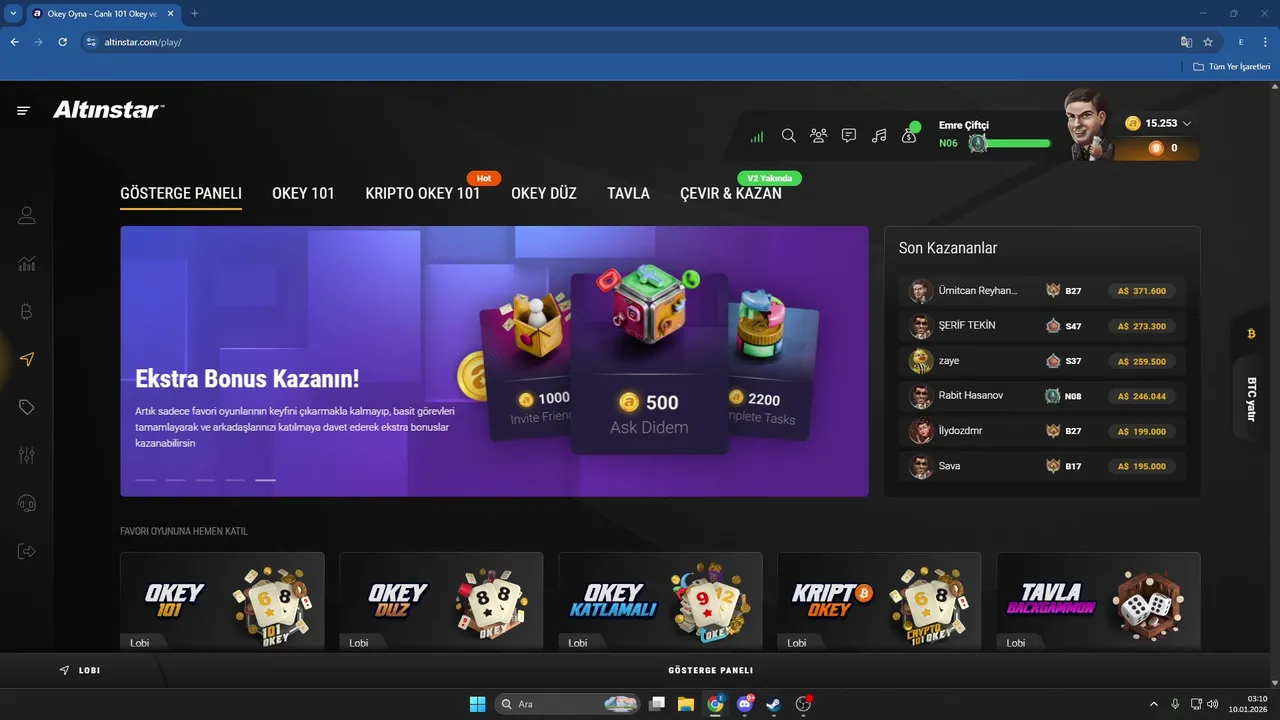The width and height of the screenshot is (1280, 720).
Task: Click winner row İlydozdmr
Action: pyautogui.click(x=1042, y=431)
